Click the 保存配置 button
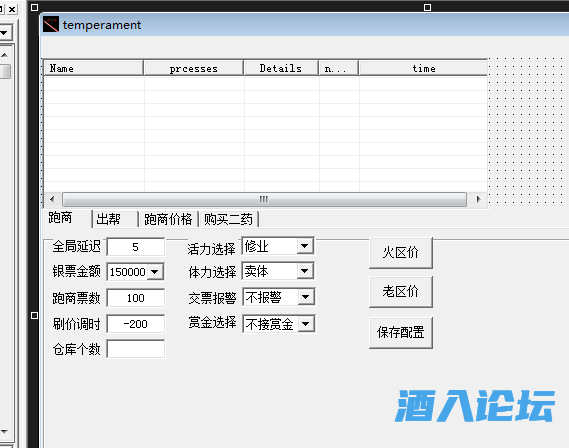 401,333
